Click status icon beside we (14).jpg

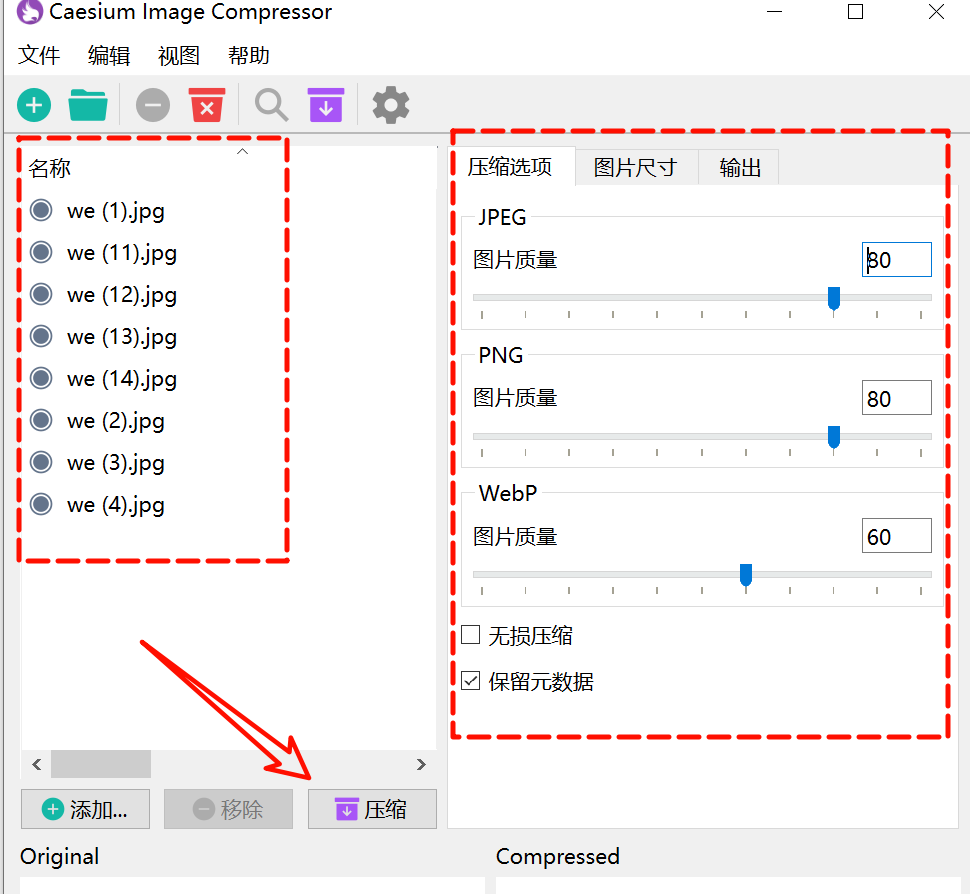(x=41, y=378)
